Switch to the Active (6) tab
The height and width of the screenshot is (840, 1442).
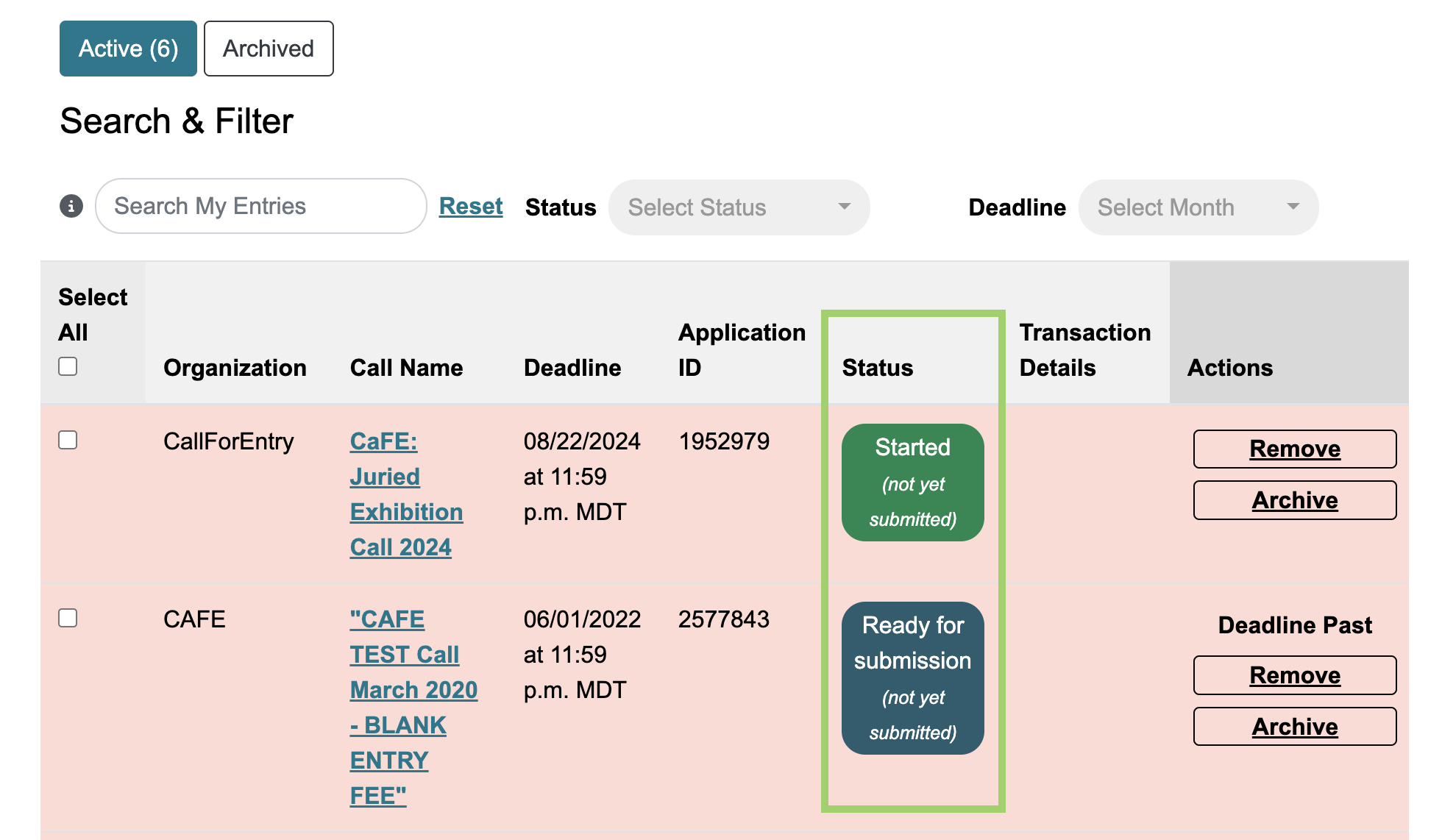pos(128,49)
